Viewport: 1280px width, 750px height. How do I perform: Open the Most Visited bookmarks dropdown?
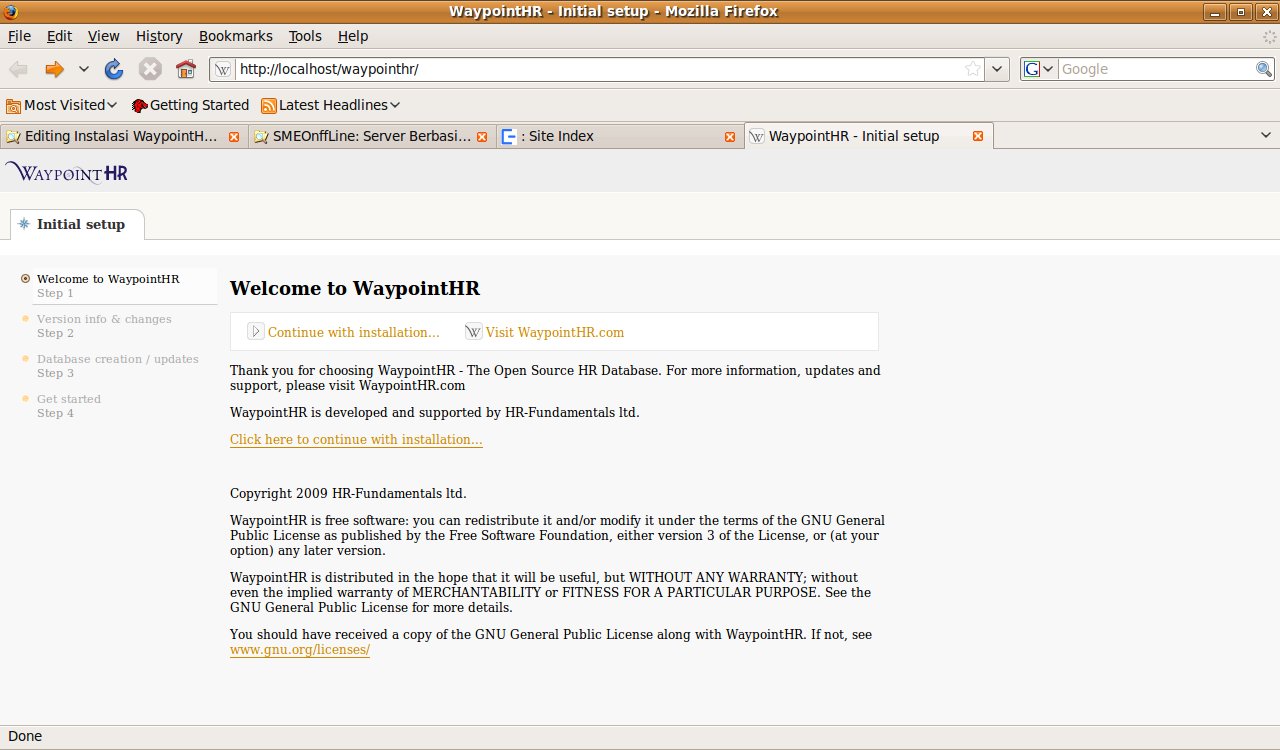[62, 105]
